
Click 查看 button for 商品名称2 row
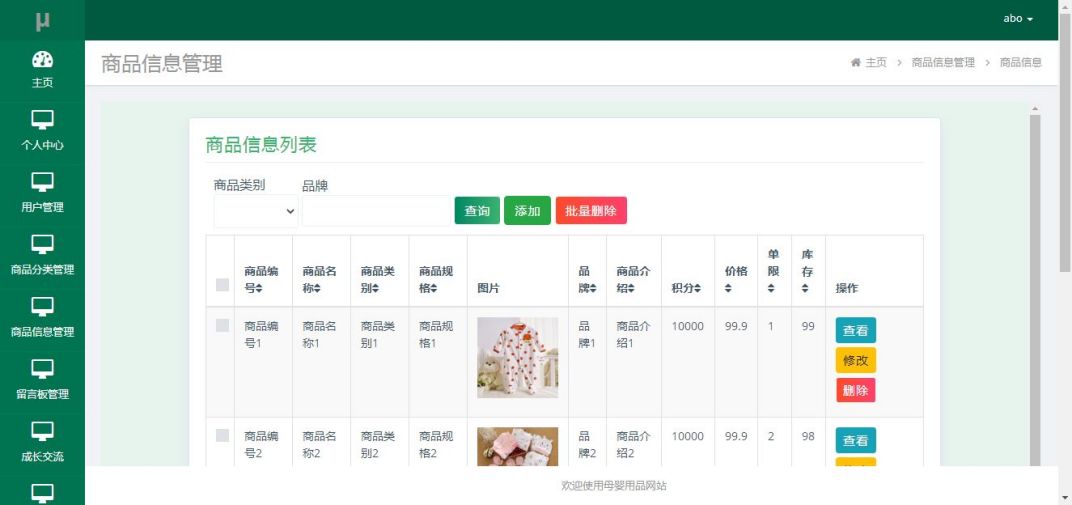855,440
